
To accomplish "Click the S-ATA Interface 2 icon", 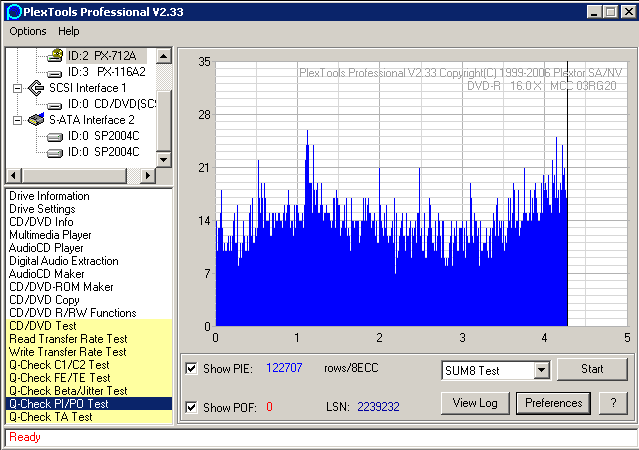I will click(x=36, y=119).
